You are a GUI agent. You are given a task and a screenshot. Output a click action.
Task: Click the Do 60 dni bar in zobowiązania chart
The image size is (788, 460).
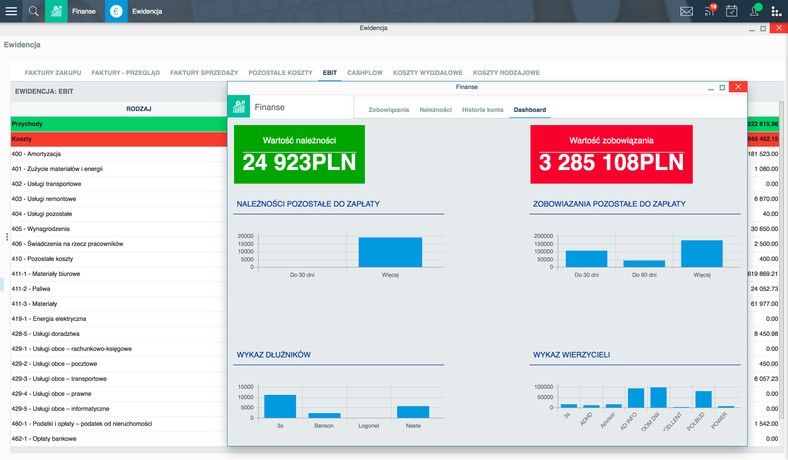click(x=644, y=264)
